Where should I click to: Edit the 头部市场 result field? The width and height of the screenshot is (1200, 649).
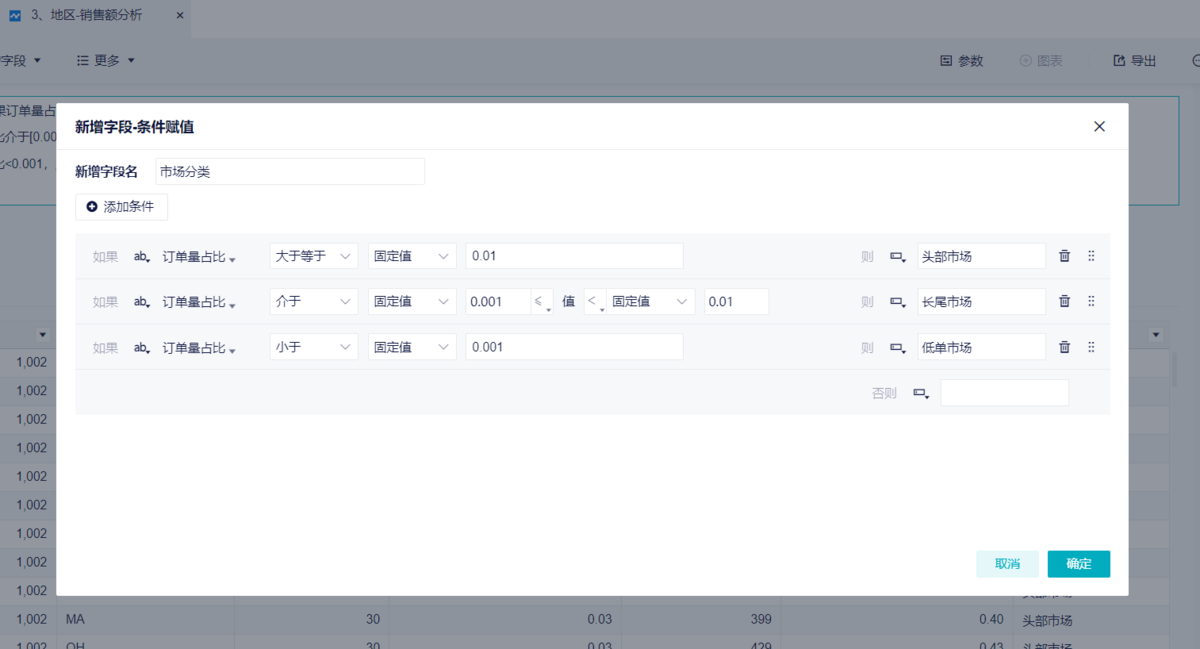[x=981, y=256]
